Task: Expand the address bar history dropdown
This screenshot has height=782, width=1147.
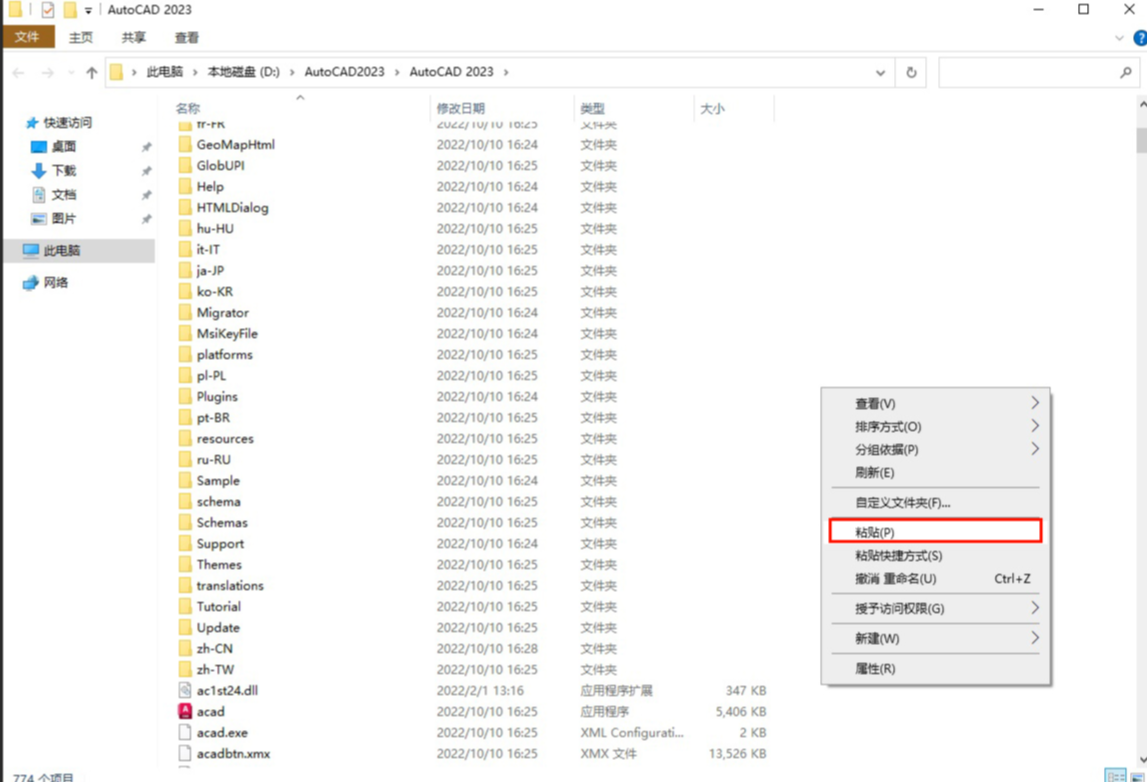Action: (880, 72)
